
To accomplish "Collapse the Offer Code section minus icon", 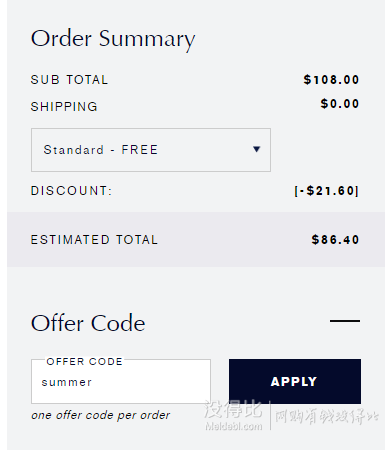I will (345, 321).
